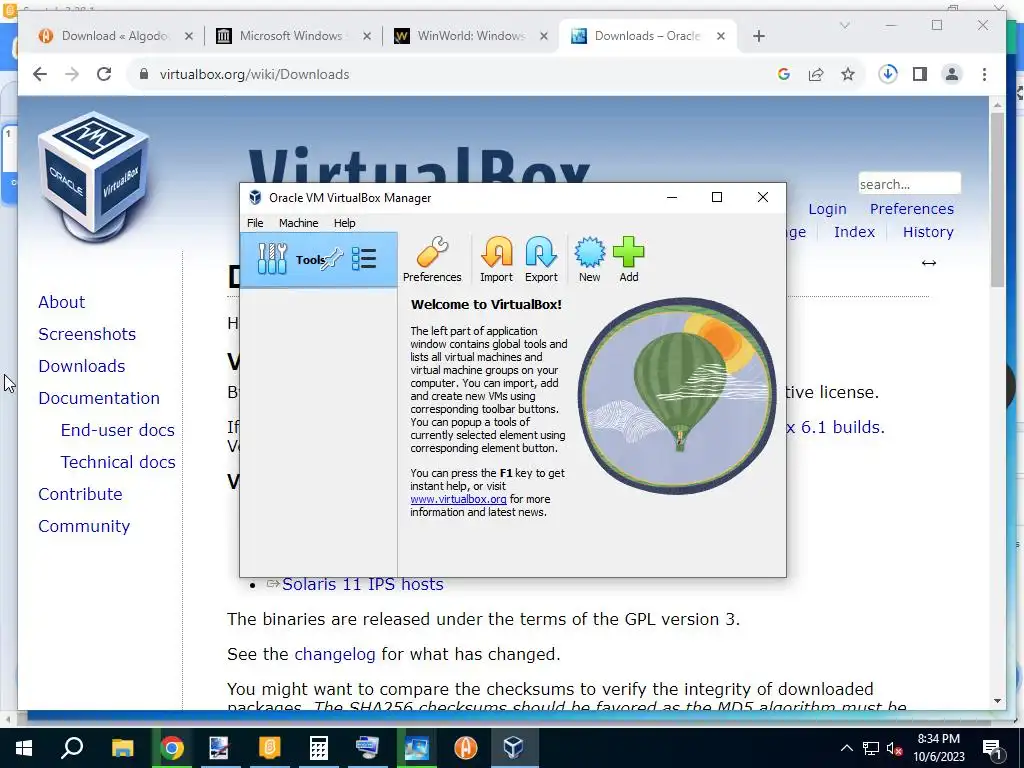Viewport: 1024px width, 768px height.
Task: Open a new Chrome tab
Action: pos(758,36)
